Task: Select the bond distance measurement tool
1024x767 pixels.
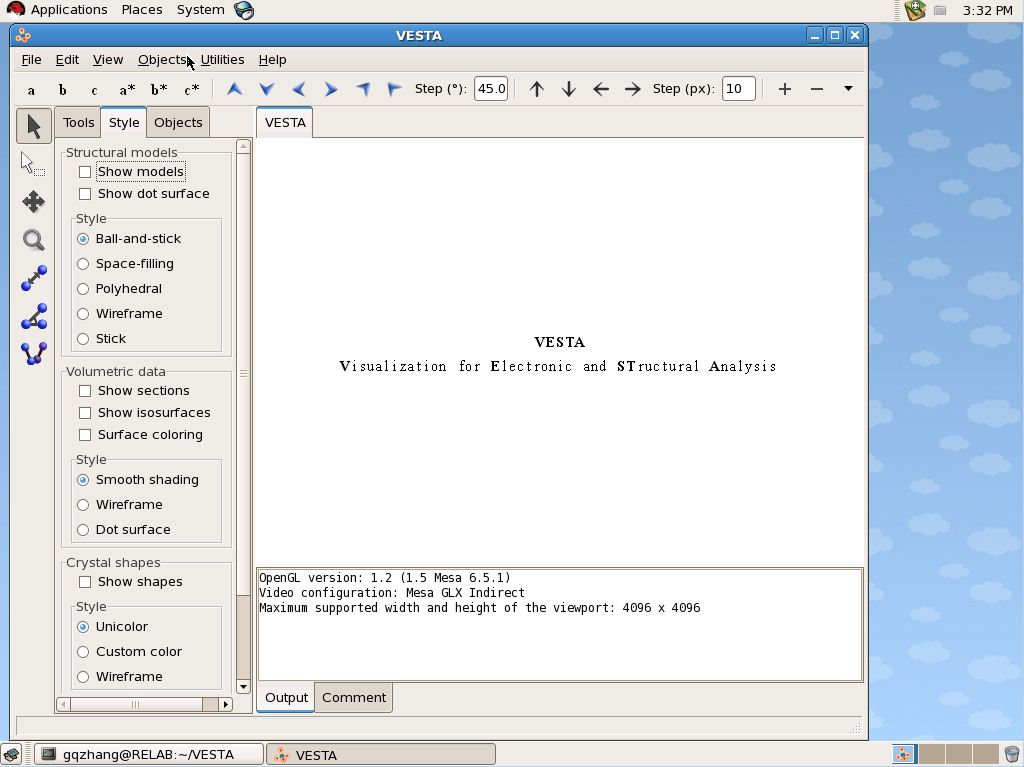Action: 33,278
